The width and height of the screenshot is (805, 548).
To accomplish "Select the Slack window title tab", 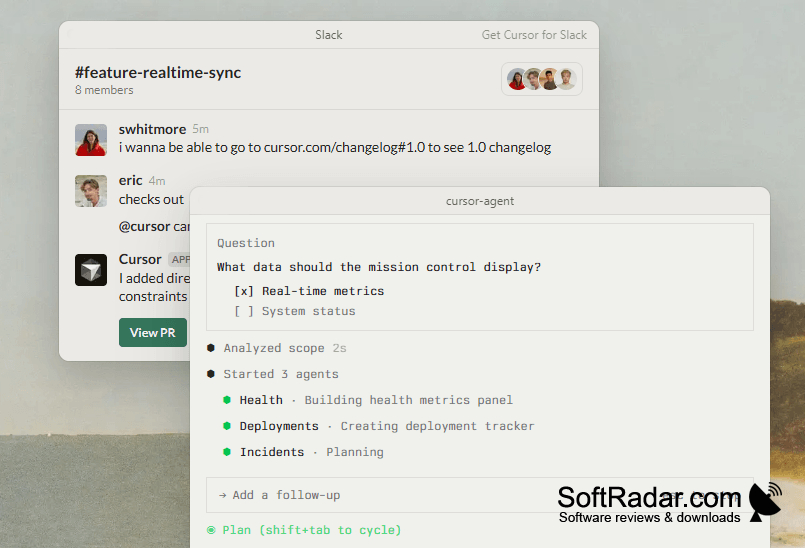I will point(329,35).
